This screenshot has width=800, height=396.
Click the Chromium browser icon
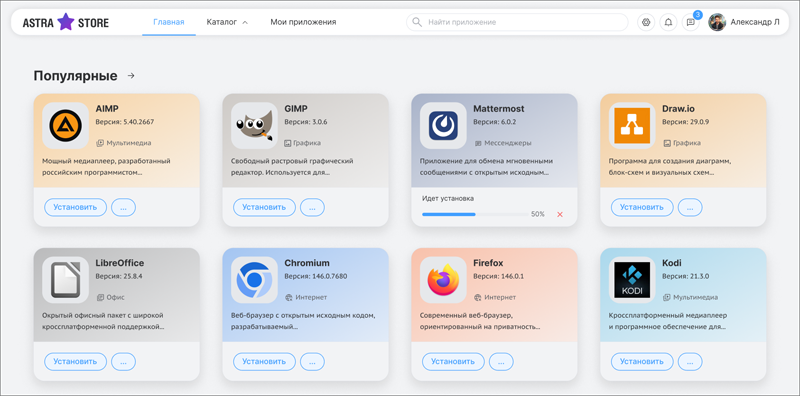(x=254, y=280)
